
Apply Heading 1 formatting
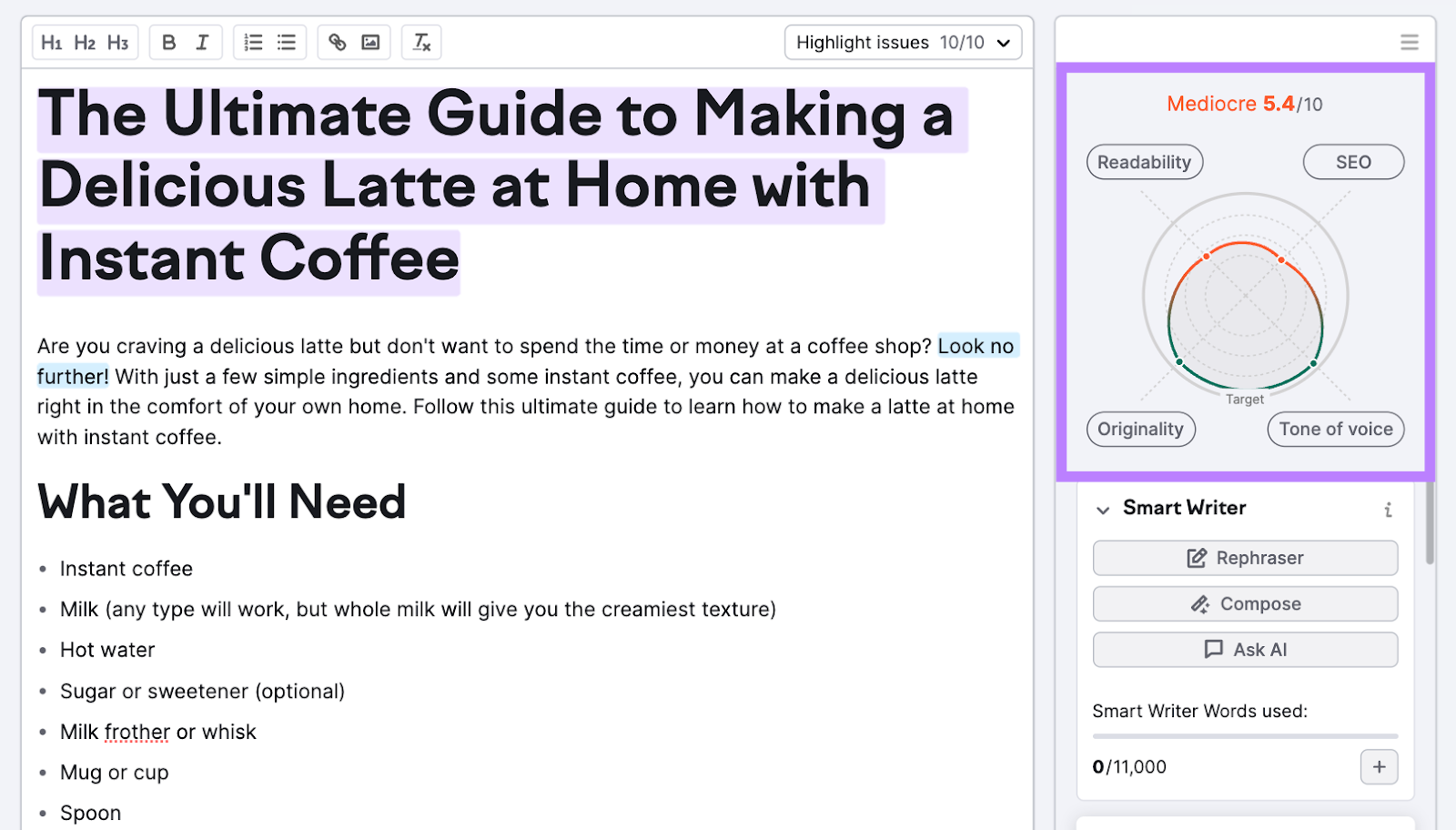pyautogui.click(x=52, y=42)
